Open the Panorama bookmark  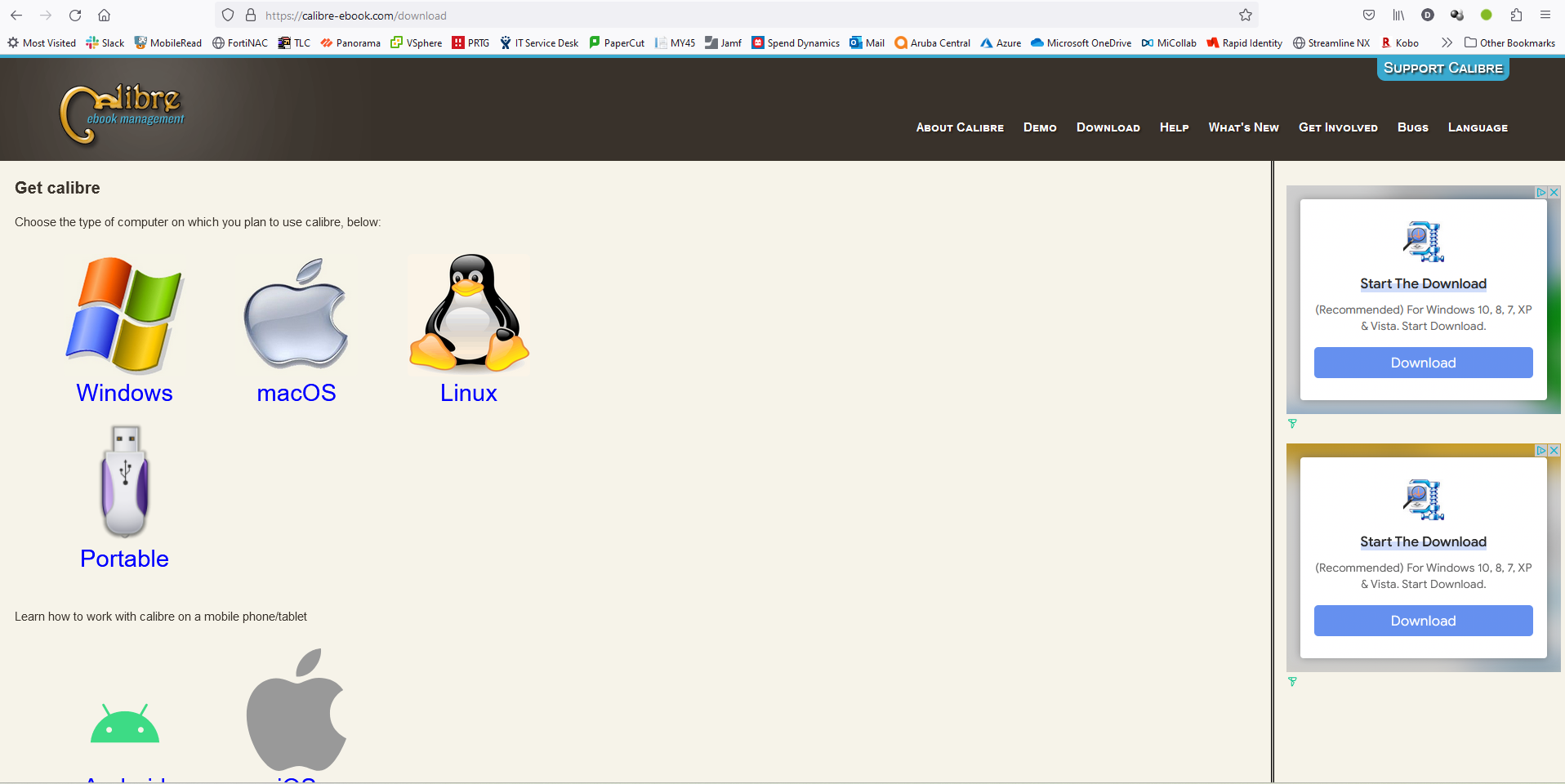[350, 42]
